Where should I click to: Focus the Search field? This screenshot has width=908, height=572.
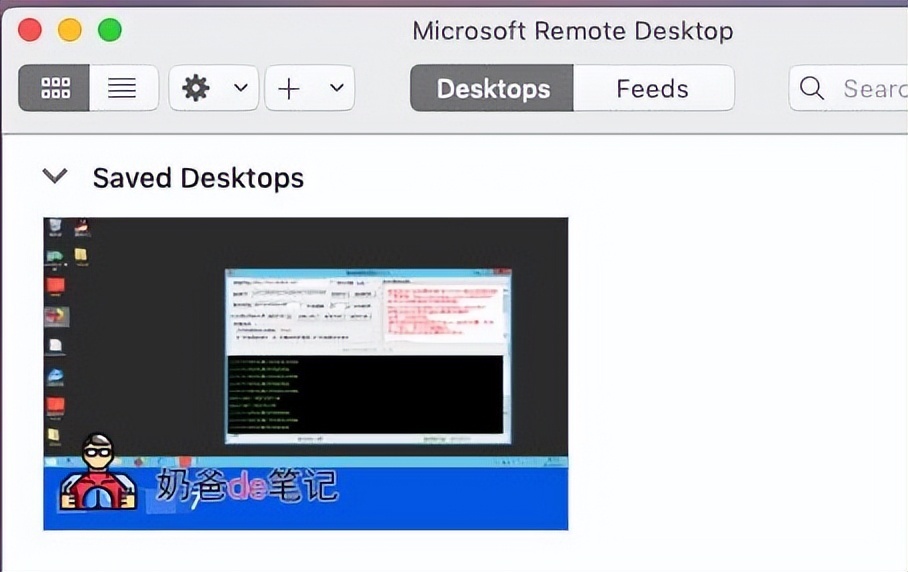[x=848, y=88]
